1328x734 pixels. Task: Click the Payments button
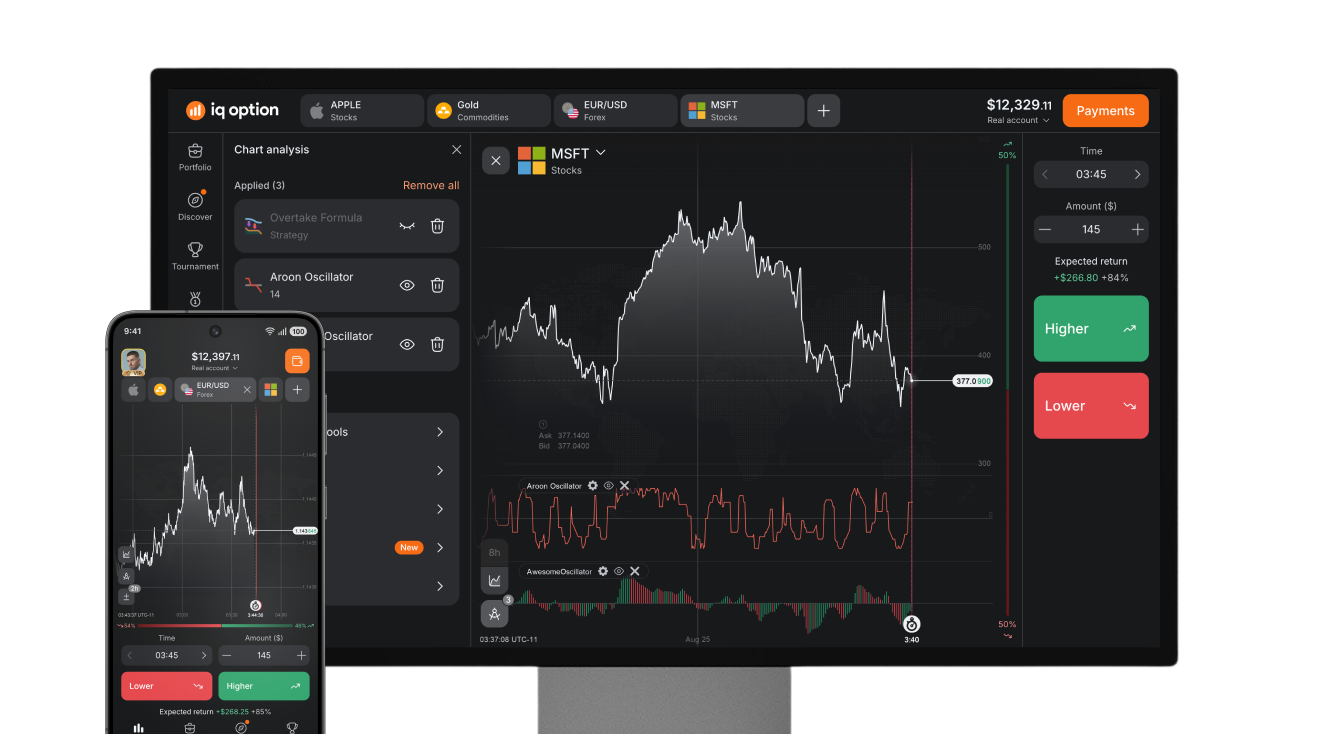coord(1105,111)
